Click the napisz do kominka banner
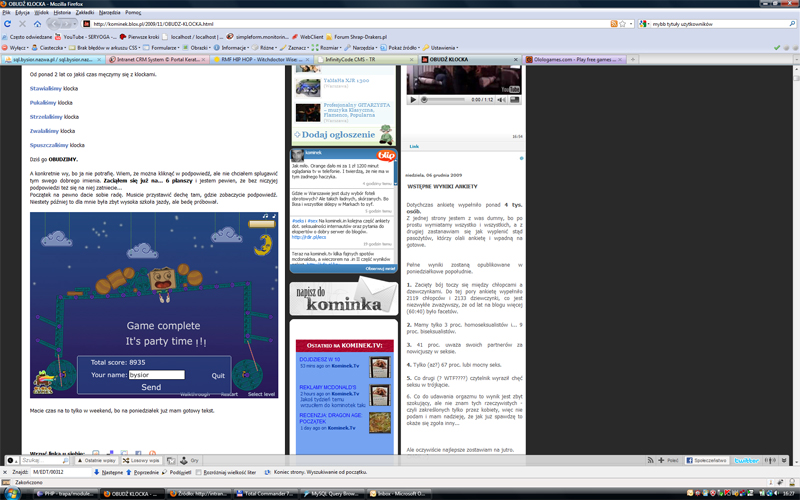800x500 pixels. 343,296
